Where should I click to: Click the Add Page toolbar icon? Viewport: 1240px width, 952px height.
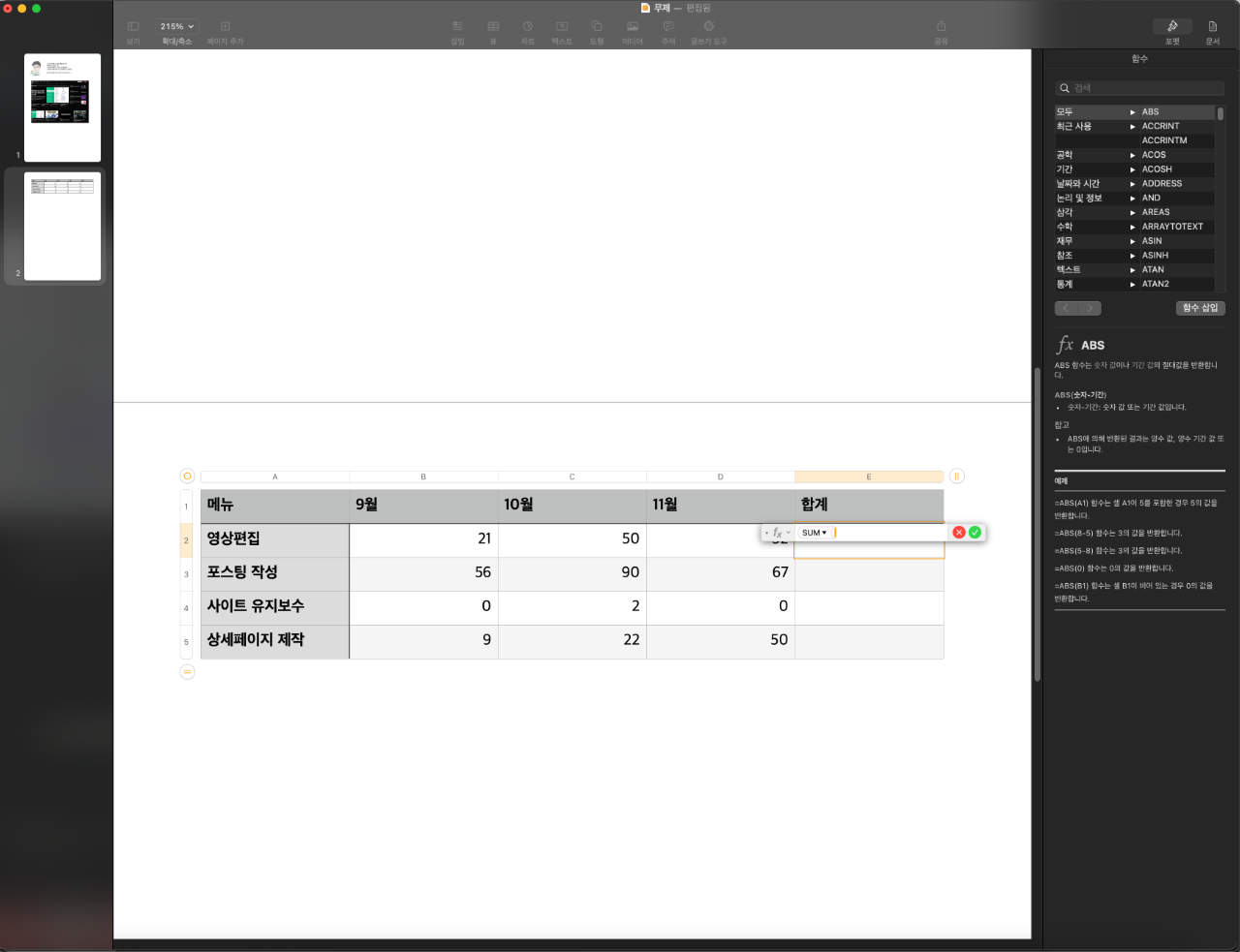pos(225,27)
